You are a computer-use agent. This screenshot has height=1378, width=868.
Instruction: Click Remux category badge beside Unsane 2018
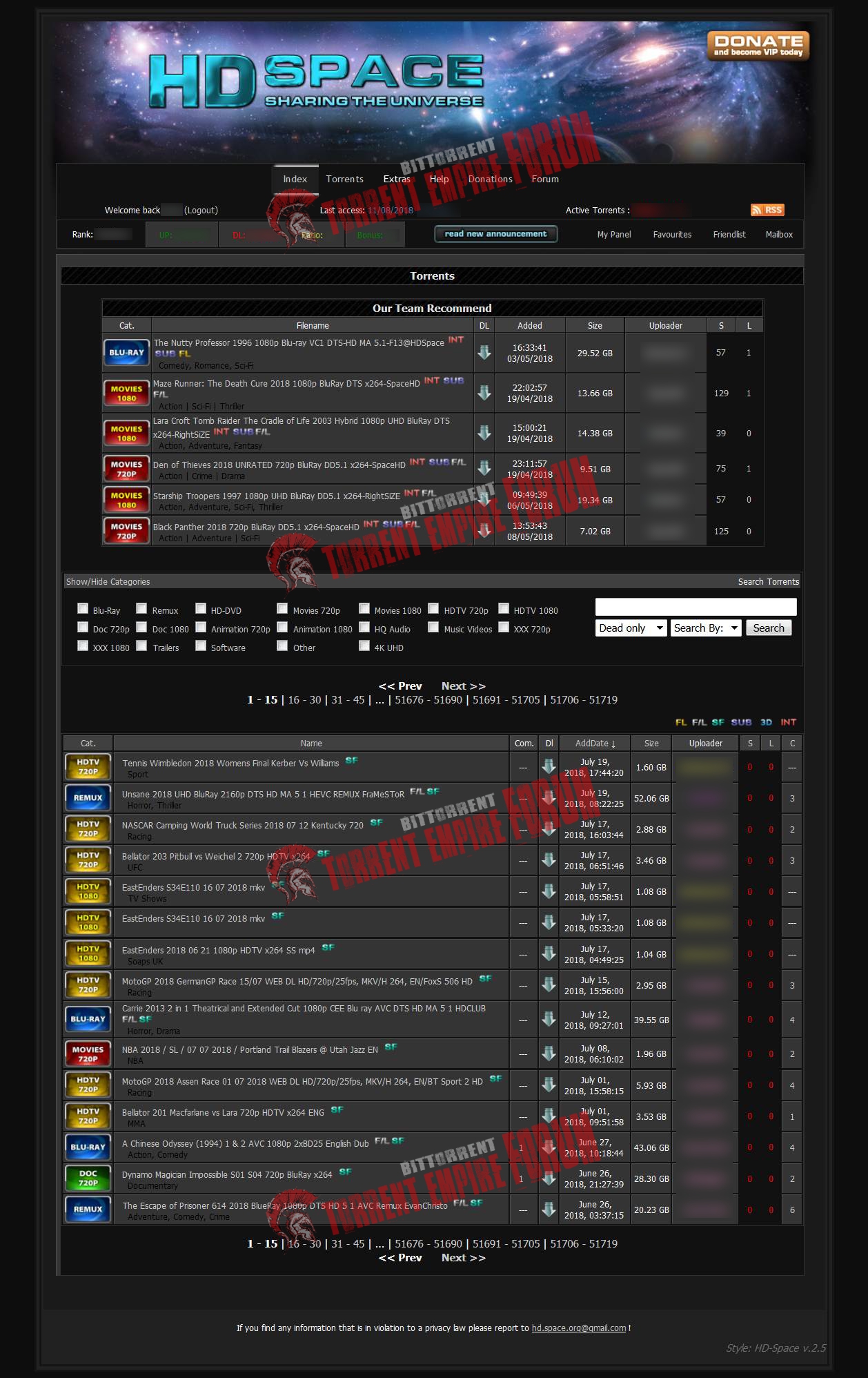pos(88,797)
